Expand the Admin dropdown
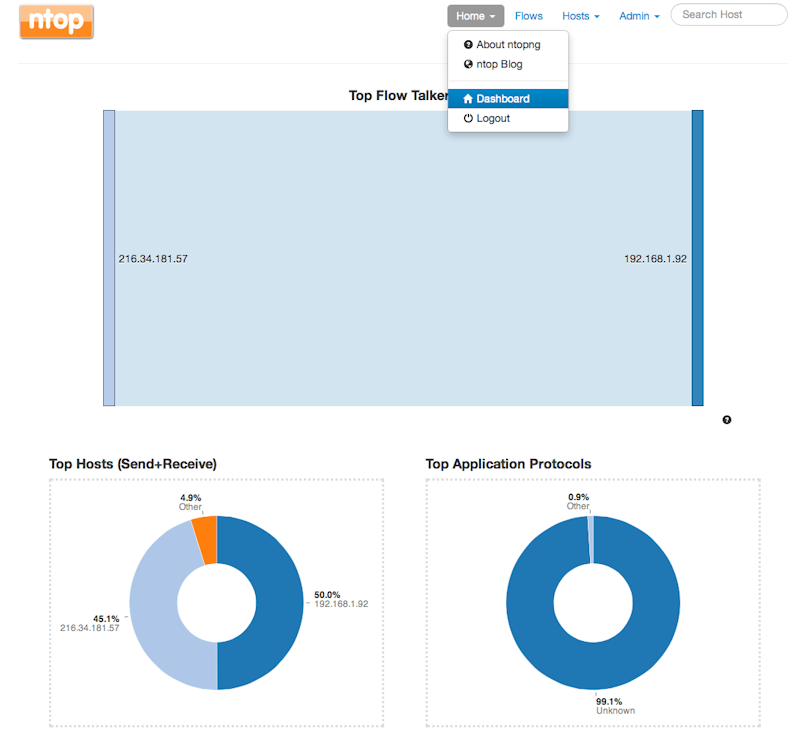Screen dimensions: 800x735 click(638, 16)
